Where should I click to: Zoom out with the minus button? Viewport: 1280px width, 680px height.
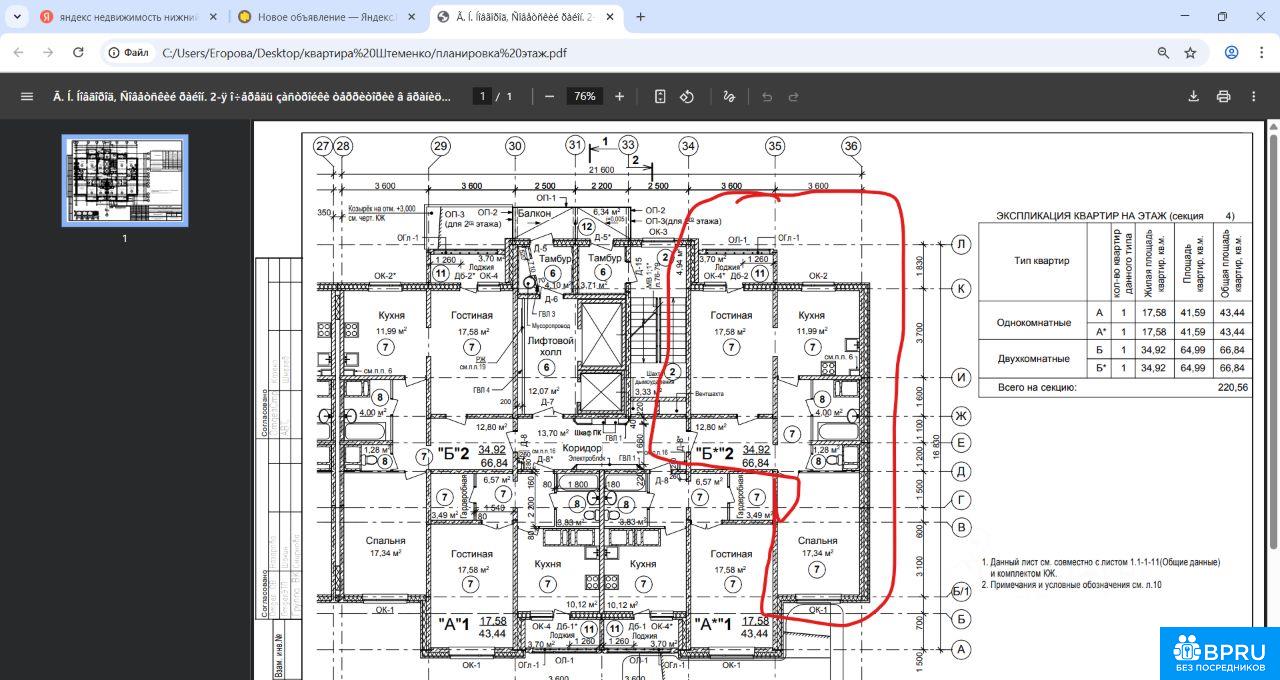coord(549,96)
